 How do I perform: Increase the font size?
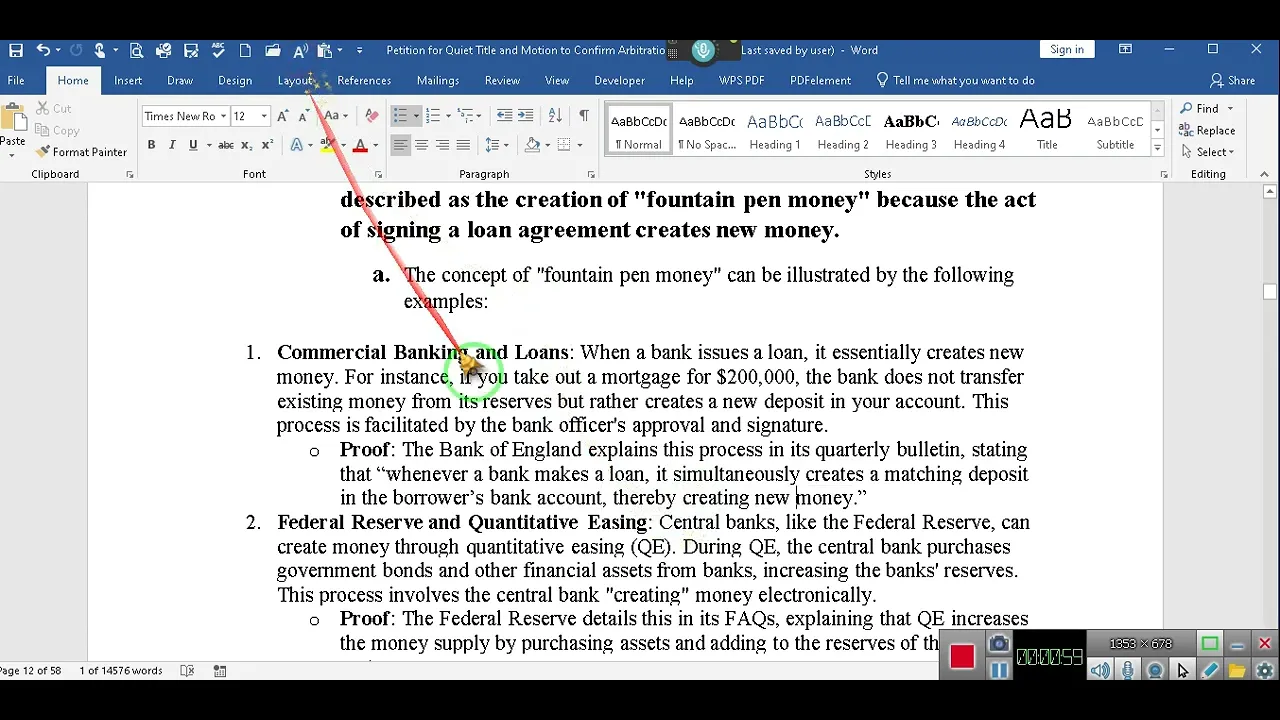(283, 116)
